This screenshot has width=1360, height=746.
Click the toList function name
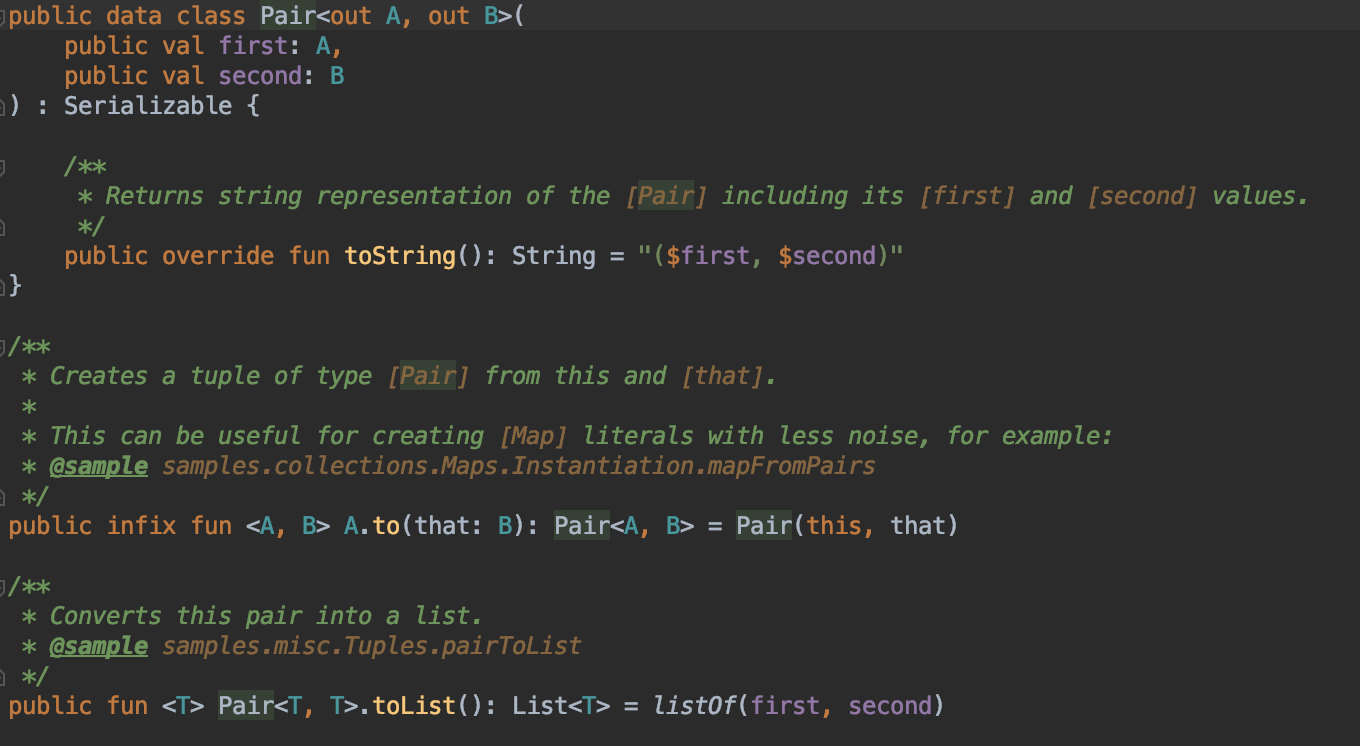(x=414, y=706)
